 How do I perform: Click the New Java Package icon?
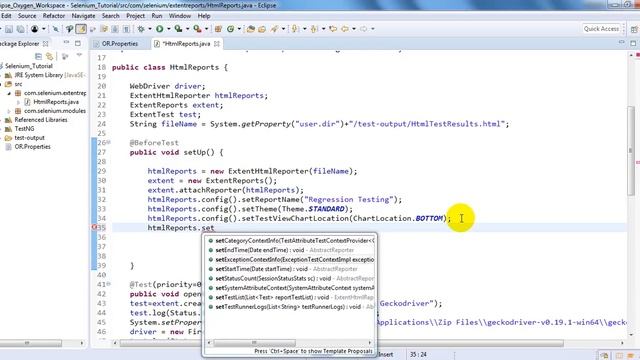[x=218, y=29]
